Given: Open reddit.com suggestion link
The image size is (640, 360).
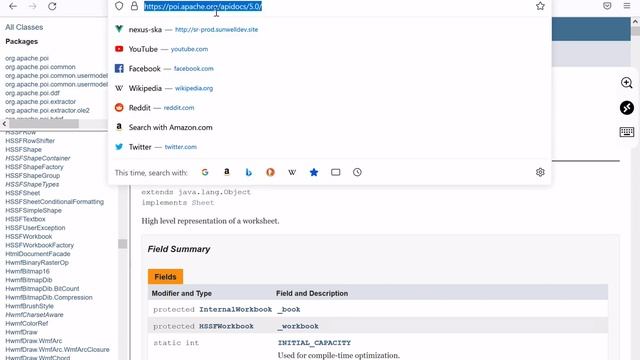Looking at the screenshot, I should 179,108.
